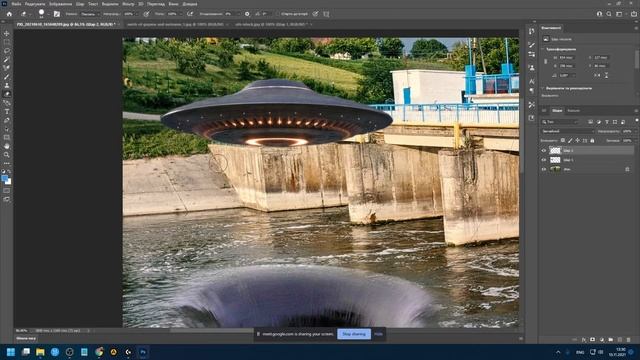Select the Lasso tool

point(7,51)
